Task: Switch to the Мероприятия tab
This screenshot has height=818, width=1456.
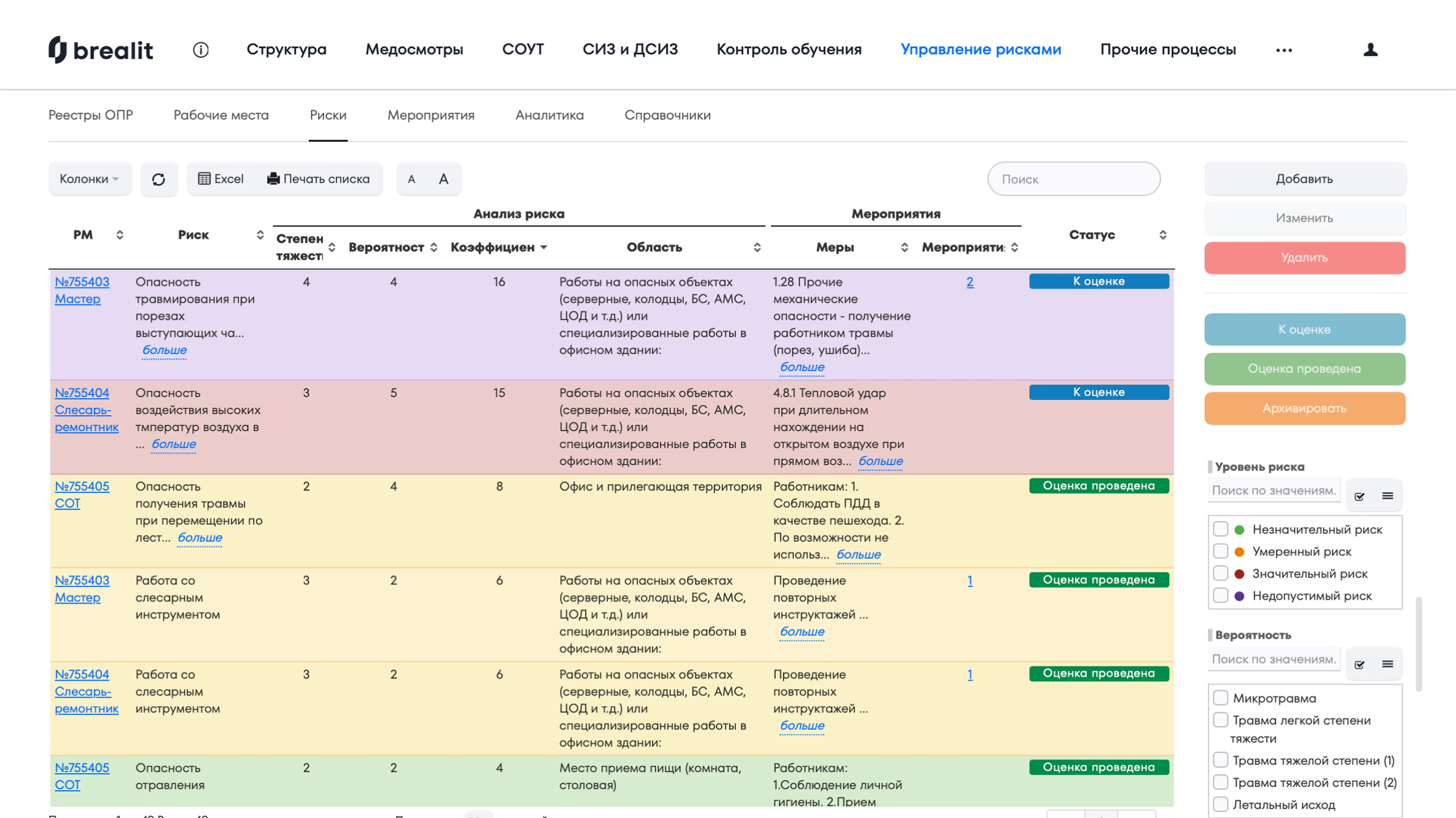Action: (431, 115)
